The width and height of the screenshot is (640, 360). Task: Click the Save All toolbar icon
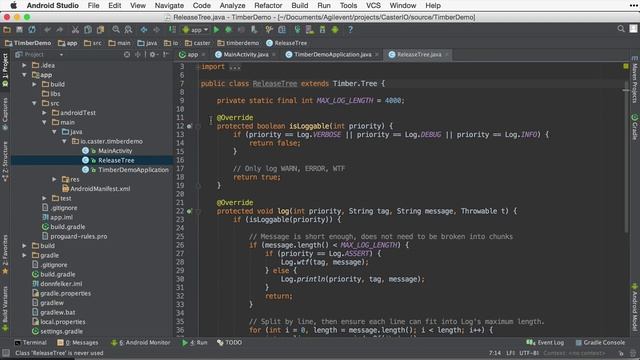point(19,30)
